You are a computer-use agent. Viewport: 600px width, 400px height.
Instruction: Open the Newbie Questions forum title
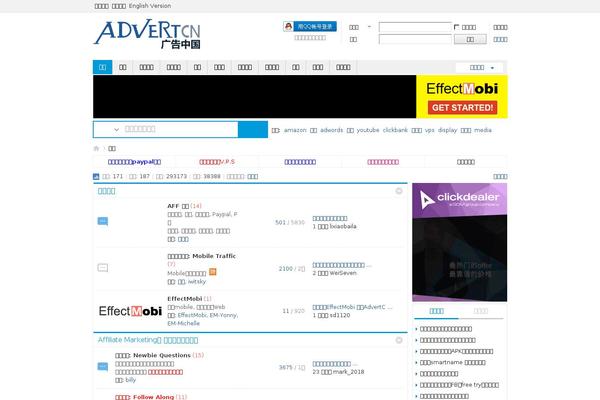coord(153,355)
